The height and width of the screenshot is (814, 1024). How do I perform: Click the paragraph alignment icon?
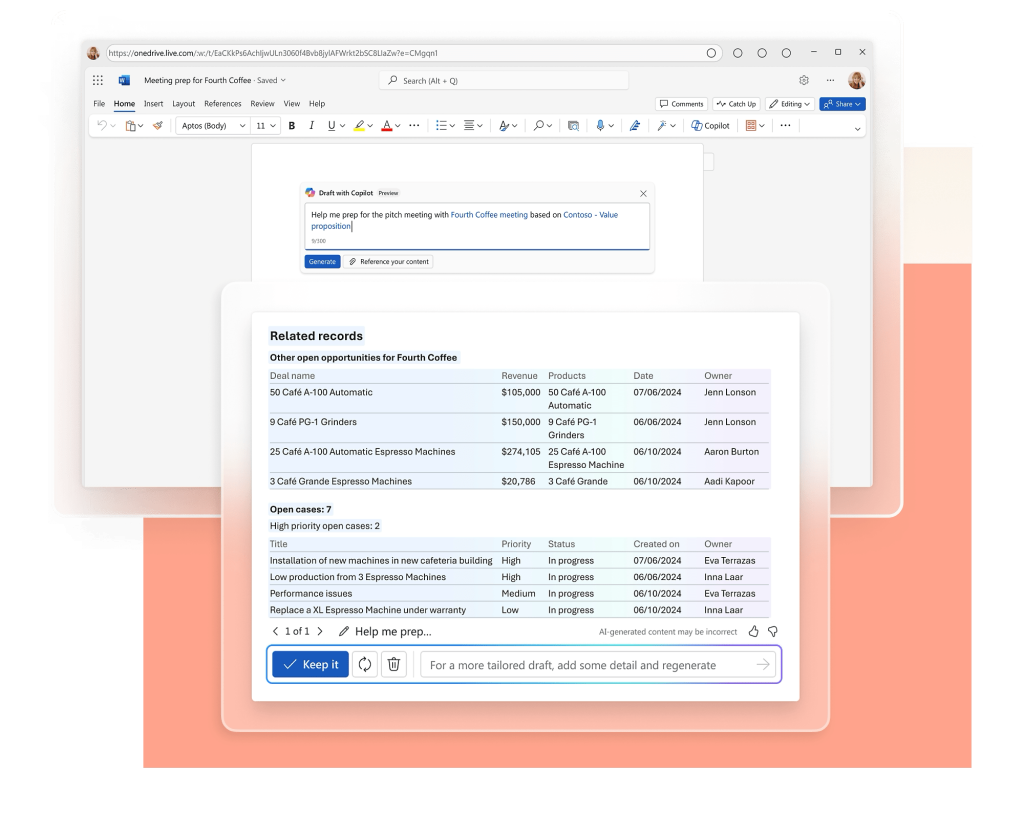pos(470,125)
